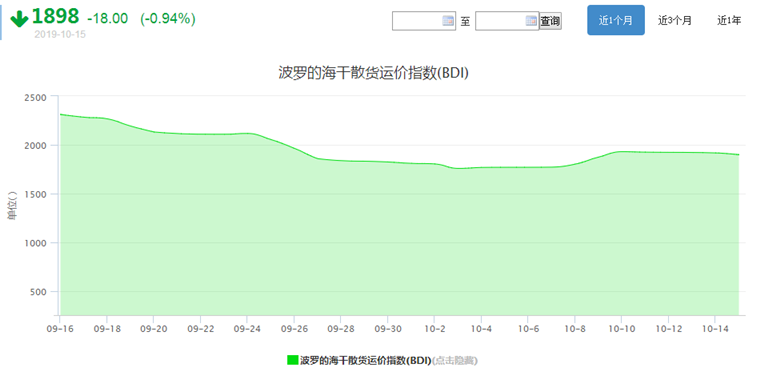Click the 09-24 x-axis label

pos(247,329)
